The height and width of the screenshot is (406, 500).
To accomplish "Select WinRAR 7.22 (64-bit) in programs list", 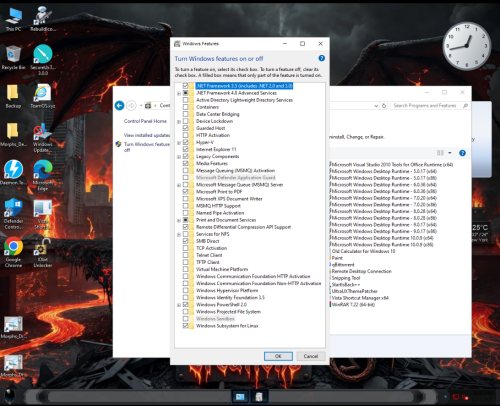I will click(x=353, y=304).
